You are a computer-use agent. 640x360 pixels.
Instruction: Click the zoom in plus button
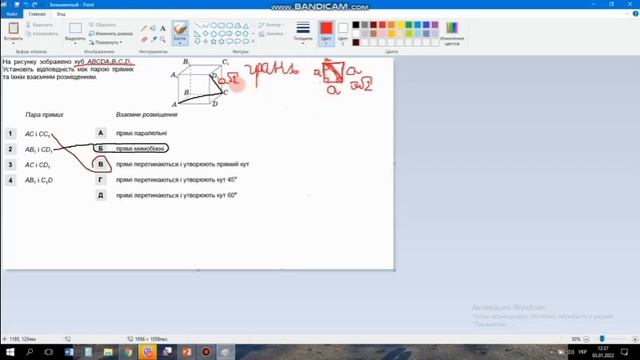[635, 339]
